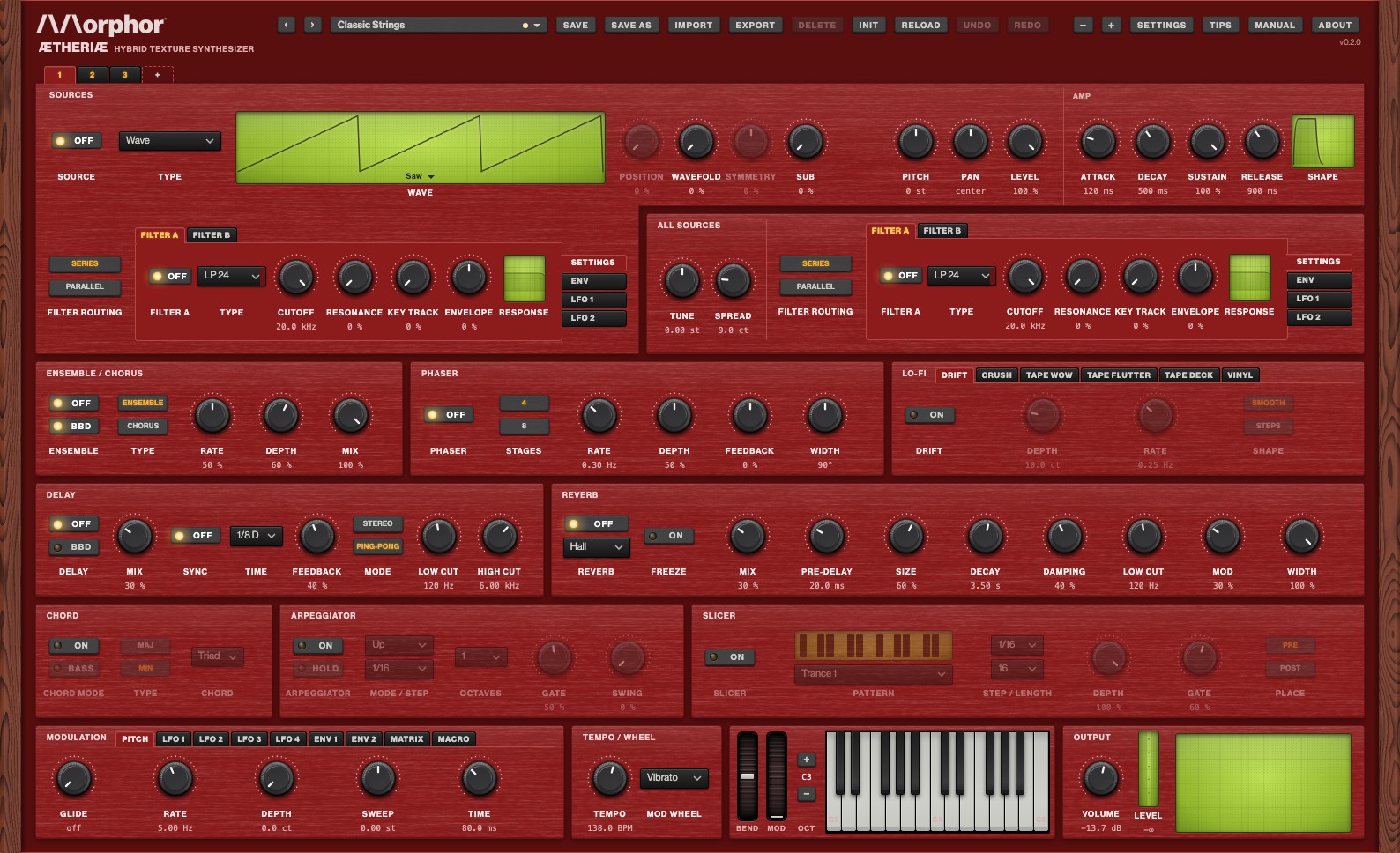Click the plus zoom button beside Settings
This screenshot has width=1400, height=853.
coord(1111,25)
